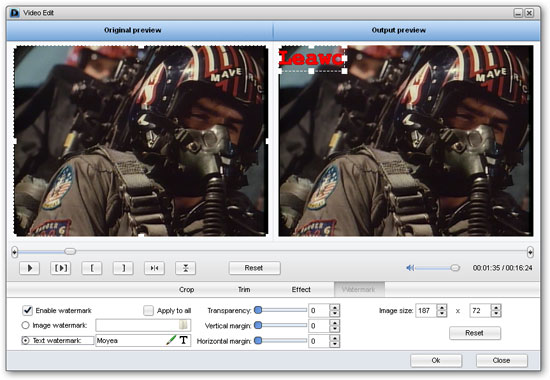Click the playback position slider handle

click(x=70, y=251)
